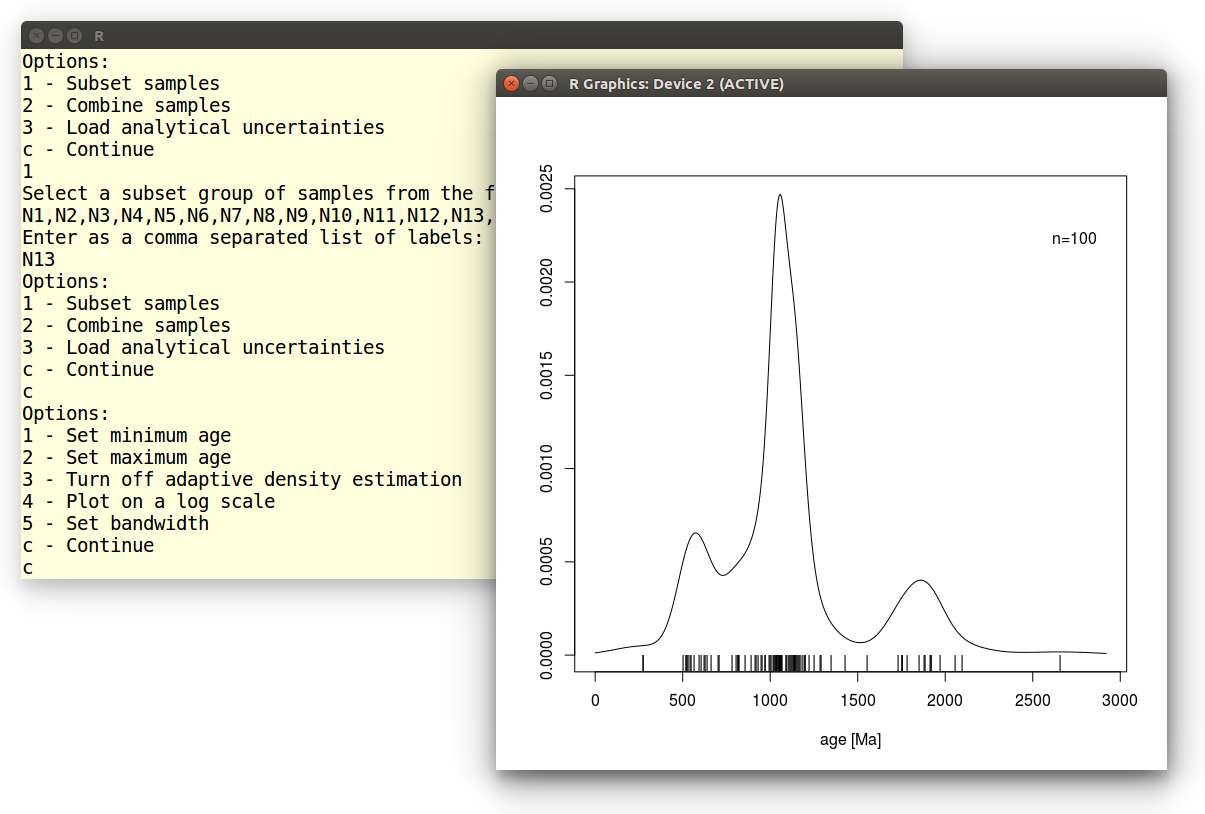Screen dimensions: 1205x814
Task: Minimize the R Graphics window
Action: pos(530,84)
